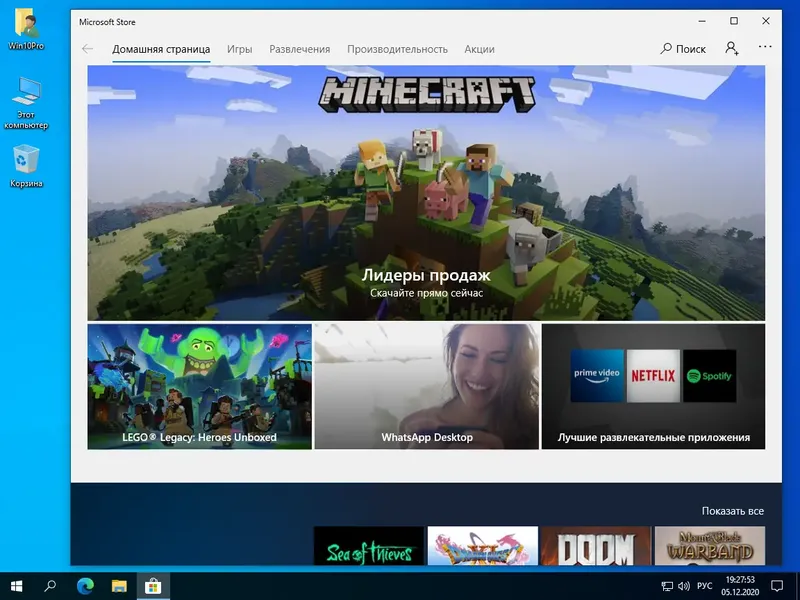800x600 pixels.
Task: Select the Корзина recycle bin icon
Action: click(26, 166)
